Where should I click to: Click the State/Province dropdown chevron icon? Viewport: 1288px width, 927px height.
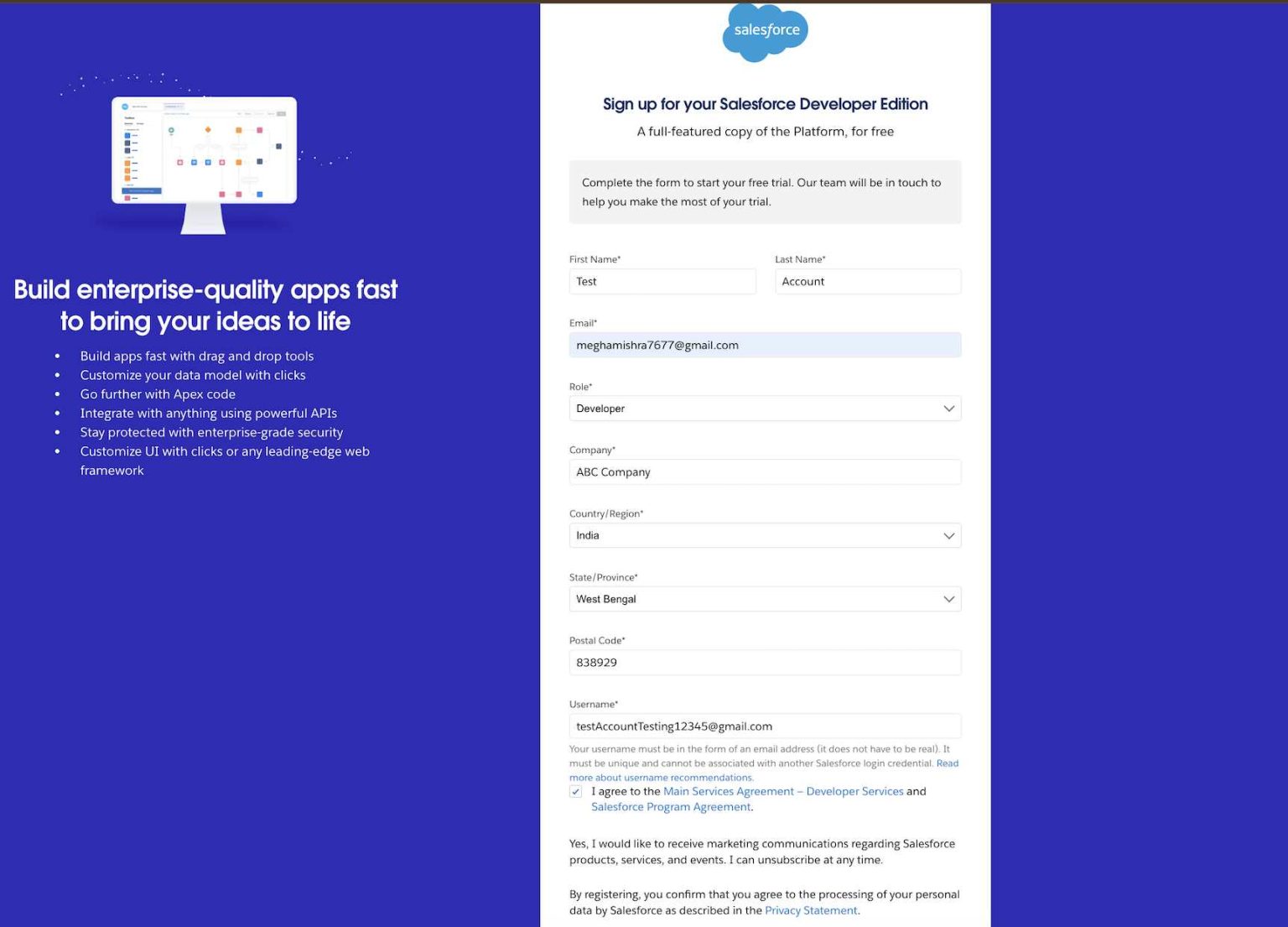point(948,599)
